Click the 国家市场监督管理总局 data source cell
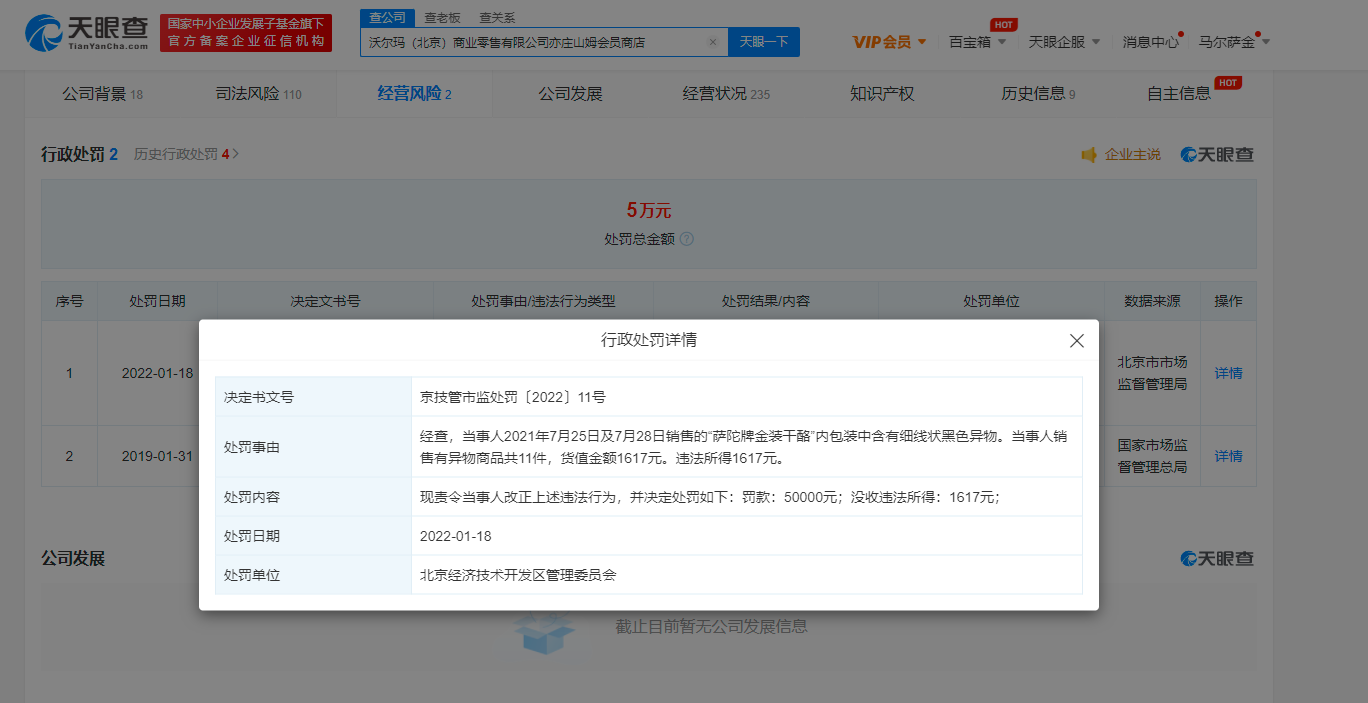The image size is (1368, 703). click(x=1152, y=455)
